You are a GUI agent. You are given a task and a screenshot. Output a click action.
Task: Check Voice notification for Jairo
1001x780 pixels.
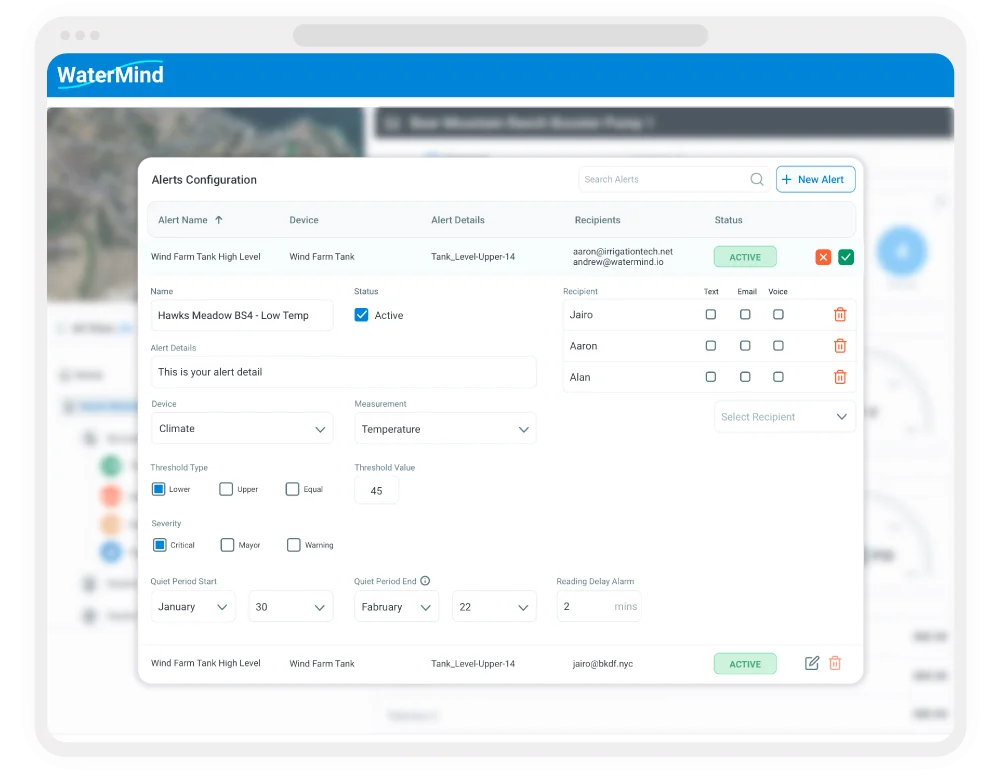[x=778, y=314]
